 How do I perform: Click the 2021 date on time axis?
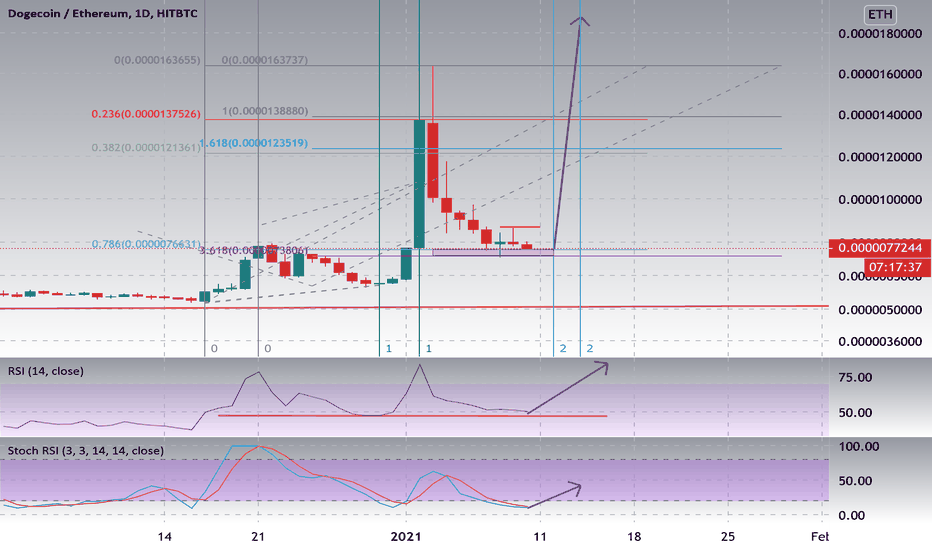[406, 537]
